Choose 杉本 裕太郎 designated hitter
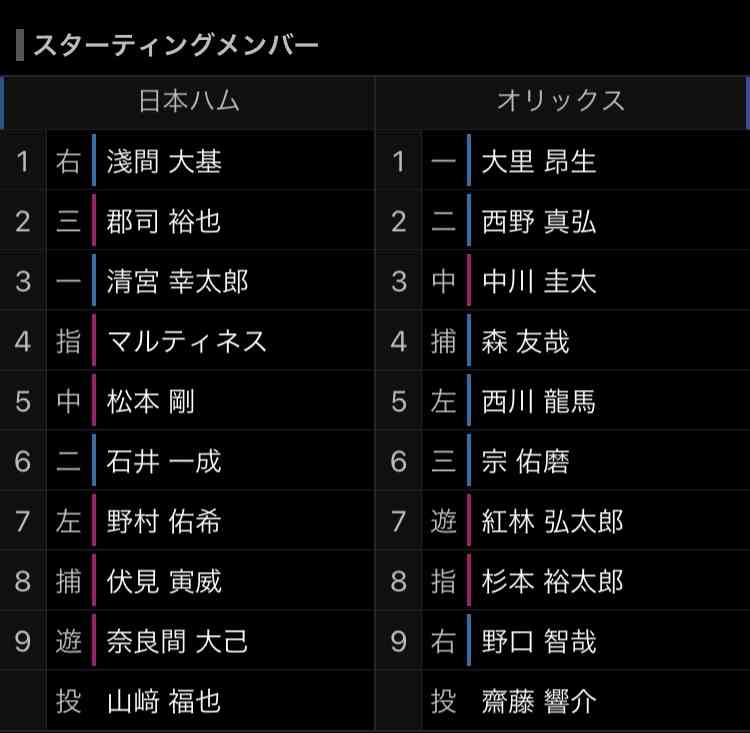This screenshot has height=733, width=750. [x=552, y=581]
